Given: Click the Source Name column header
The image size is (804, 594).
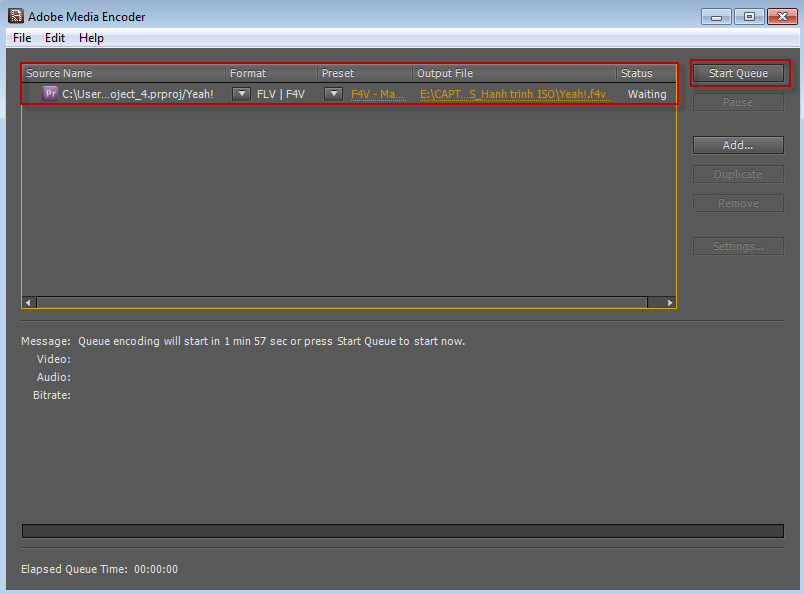Looking at the screenshot, I should [x=124, y=73].
